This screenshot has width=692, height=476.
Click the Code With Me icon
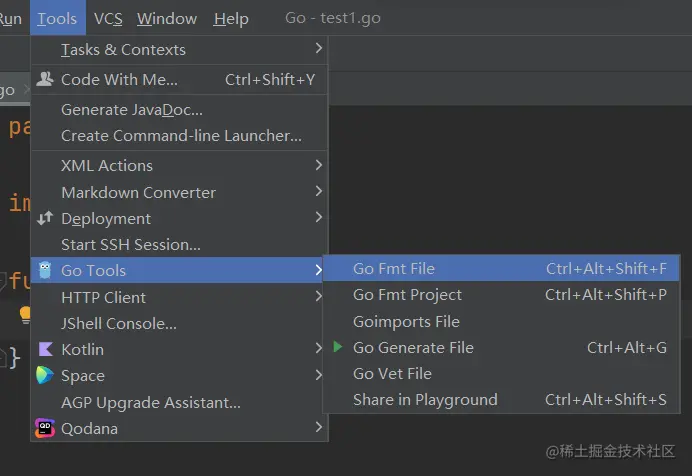click(x=45, y=79)
